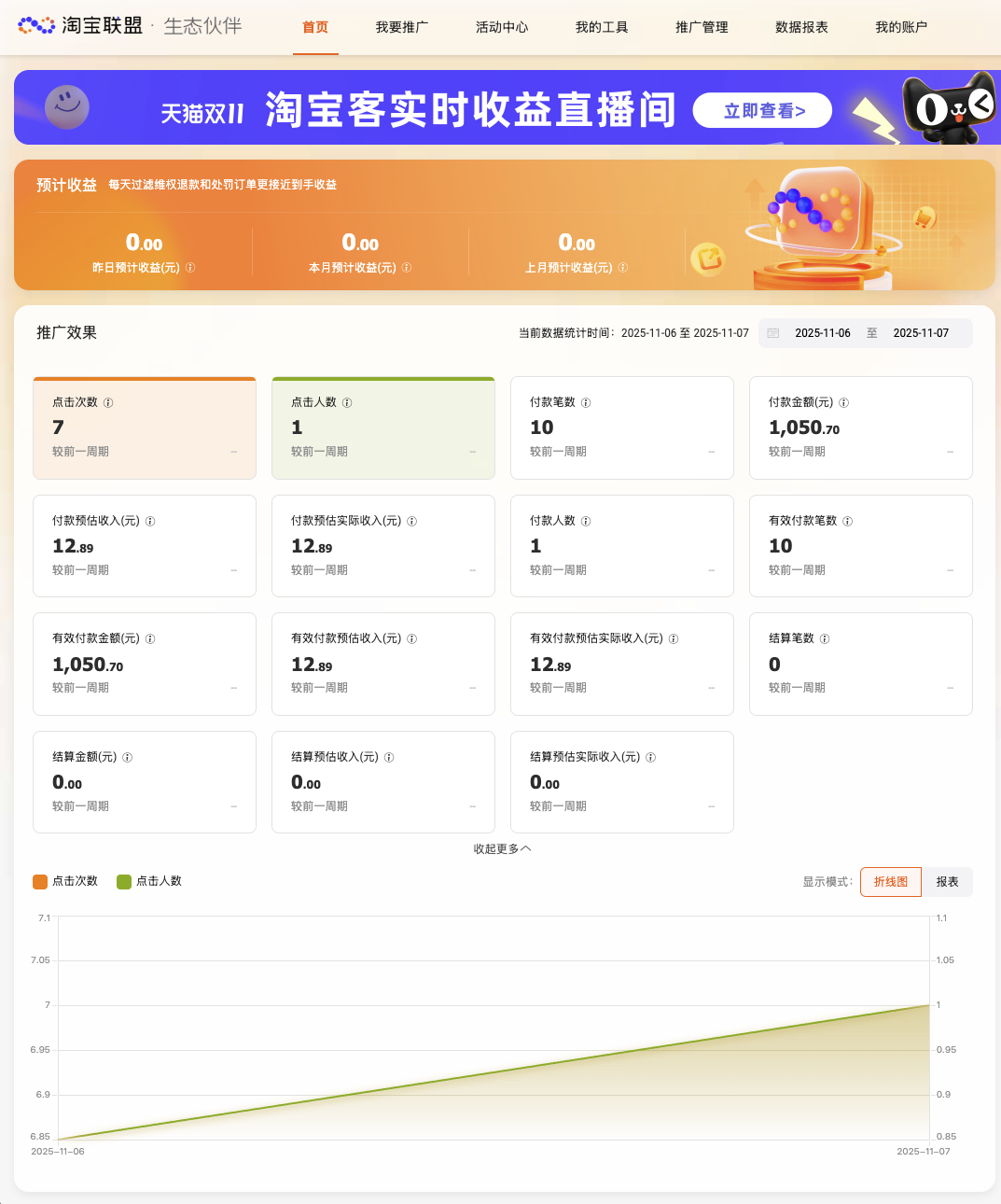The width and height of the screenshot is (1001, 1204).
Task: Click info icon beside 本月预计收益
Action: [407, 268]
